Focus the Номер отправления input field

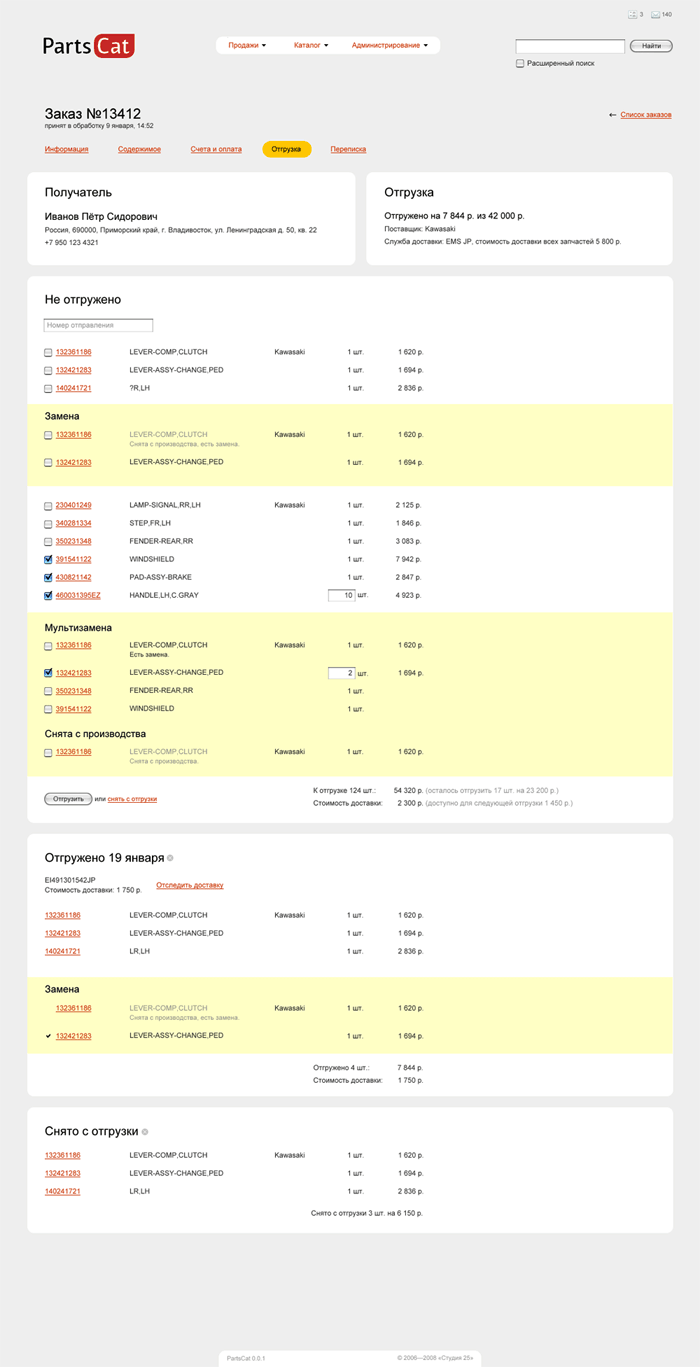click(98, 325)
